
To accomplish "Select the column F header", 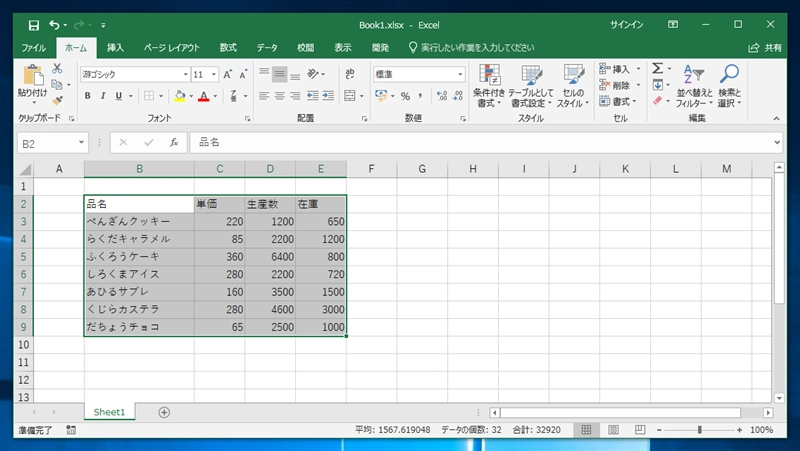I will click(x=371, y=169).
